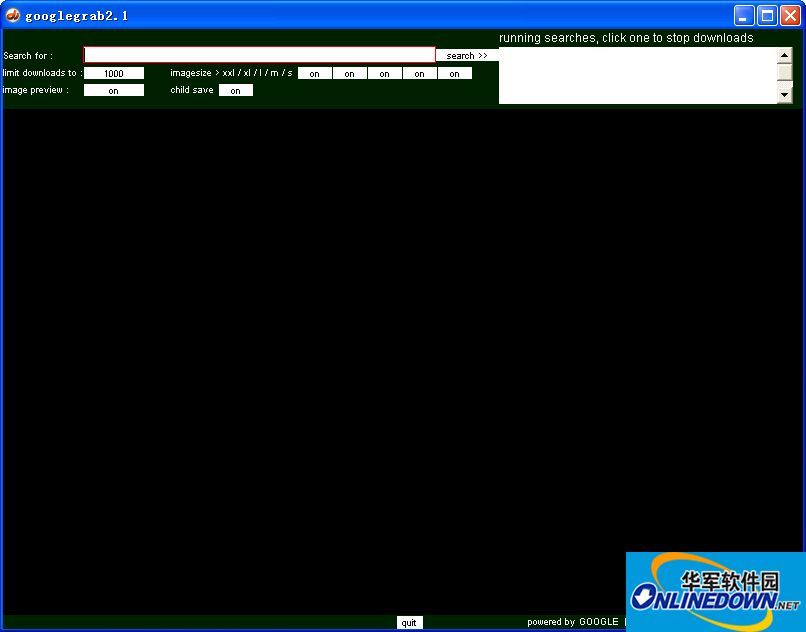
Task: Toggle the child save option
Action: (x=236, y=90)
